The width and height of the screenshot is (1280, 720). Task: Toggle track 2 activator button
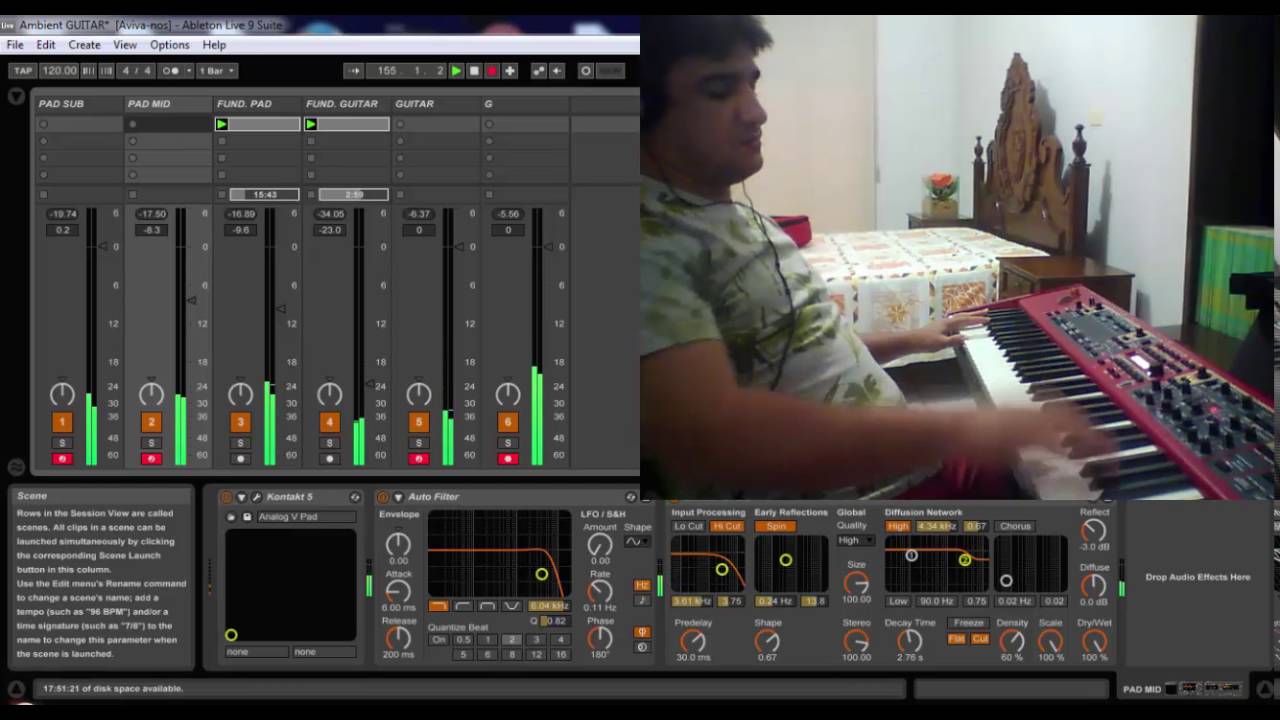pos(151,422)
